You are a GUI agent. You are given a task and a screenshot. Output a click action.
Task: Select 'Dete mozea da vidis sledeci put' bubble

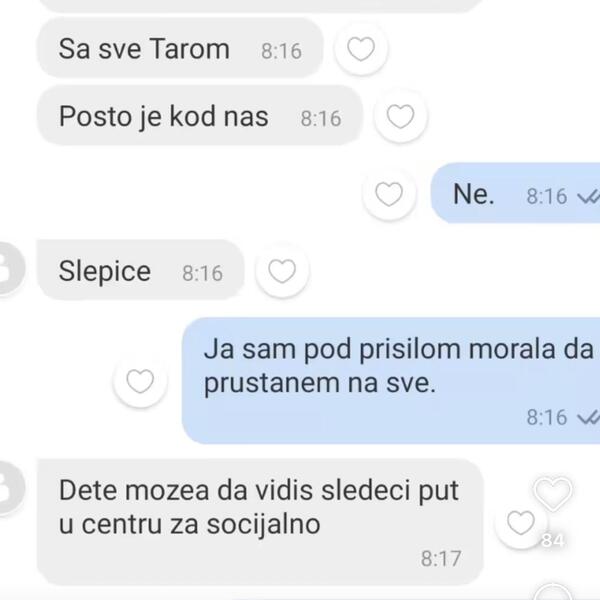pyautogui.click(x=260, y=522)
